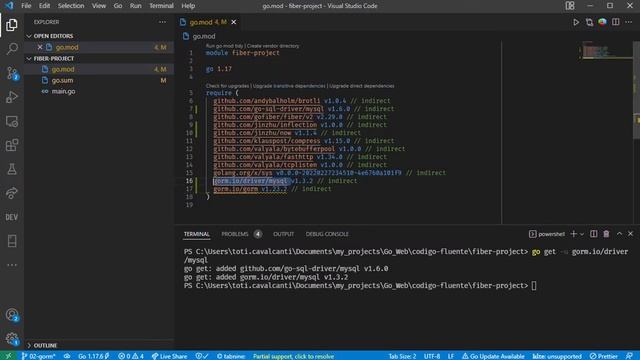
Task: Open Remote Explorer in activity bar
Action: click(x=12, y=121)
